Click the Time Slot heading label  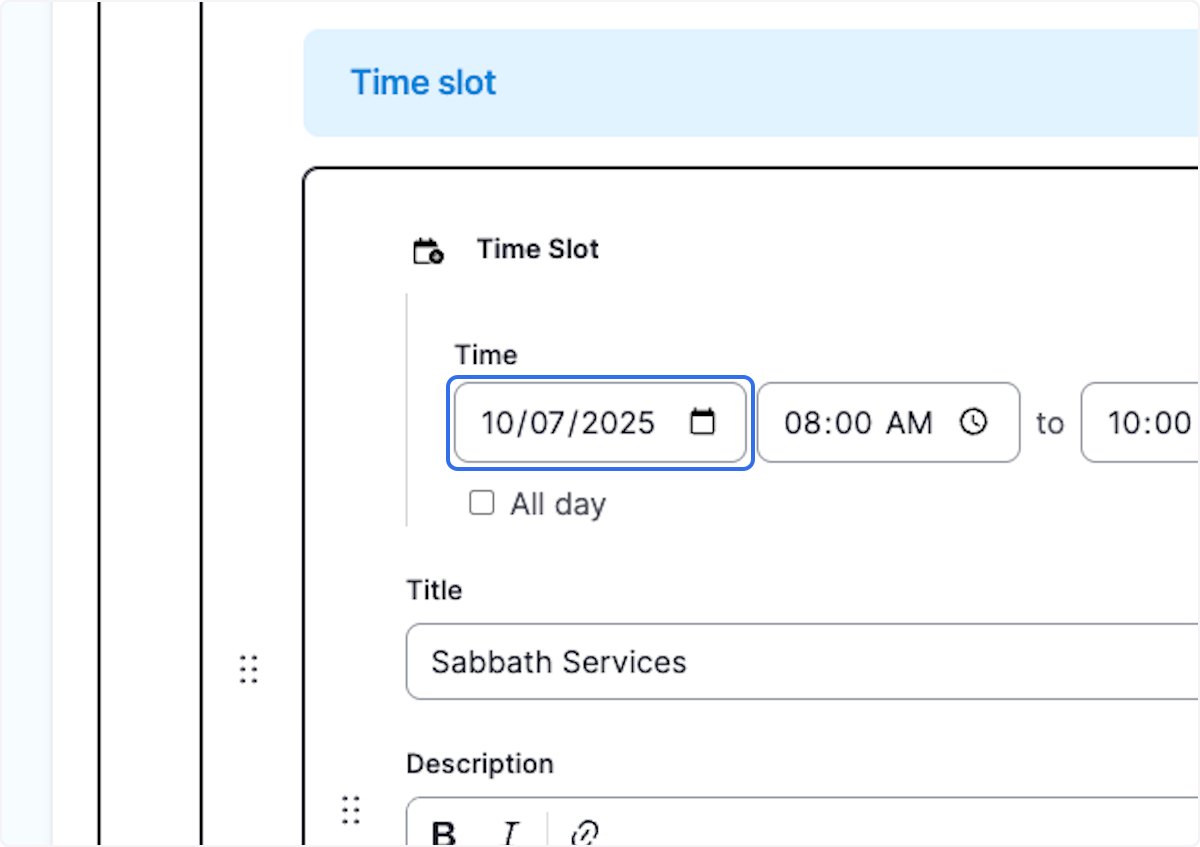click(537, 249)
